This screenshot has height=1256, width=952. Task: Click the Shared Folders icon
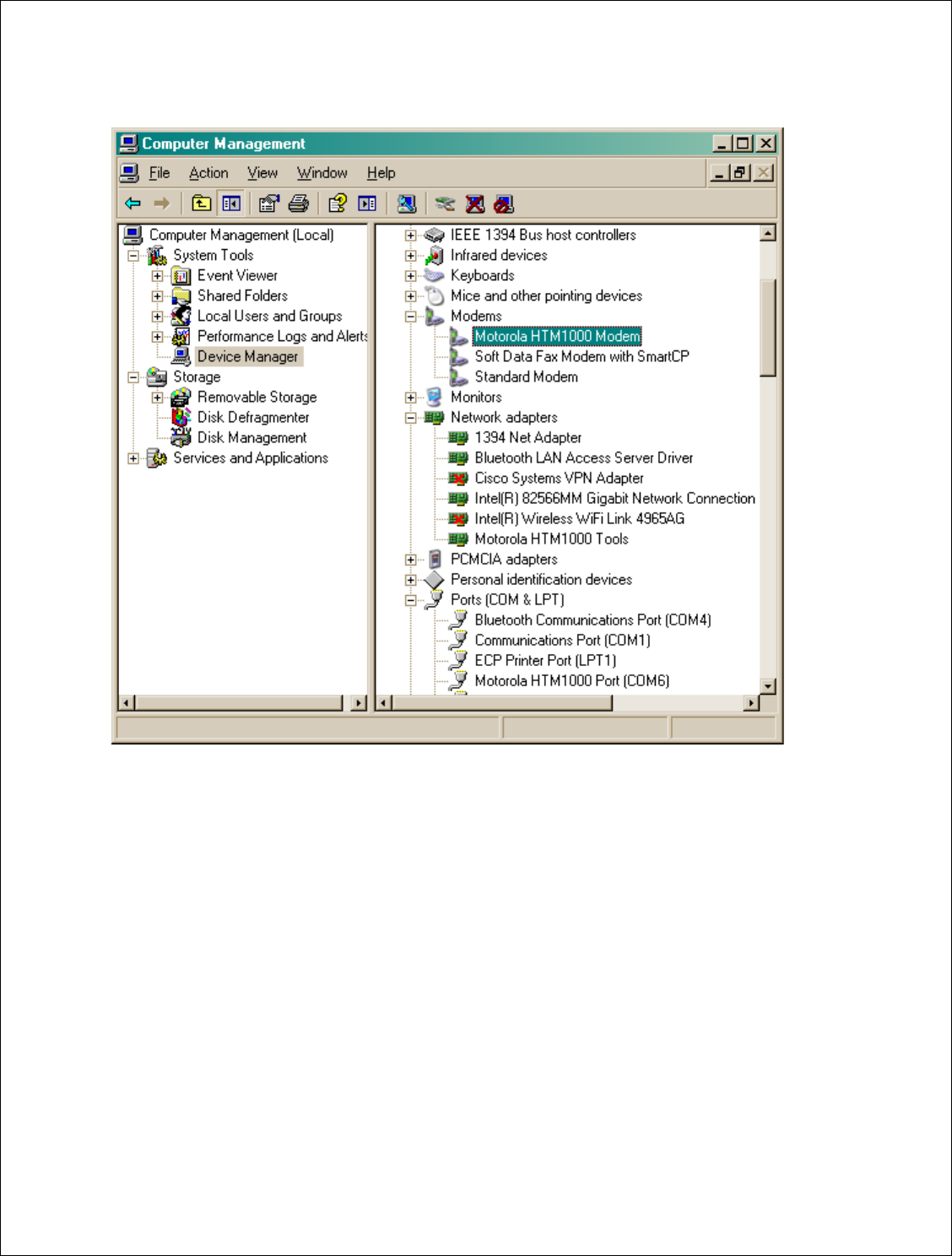click(x=181, y=296)
